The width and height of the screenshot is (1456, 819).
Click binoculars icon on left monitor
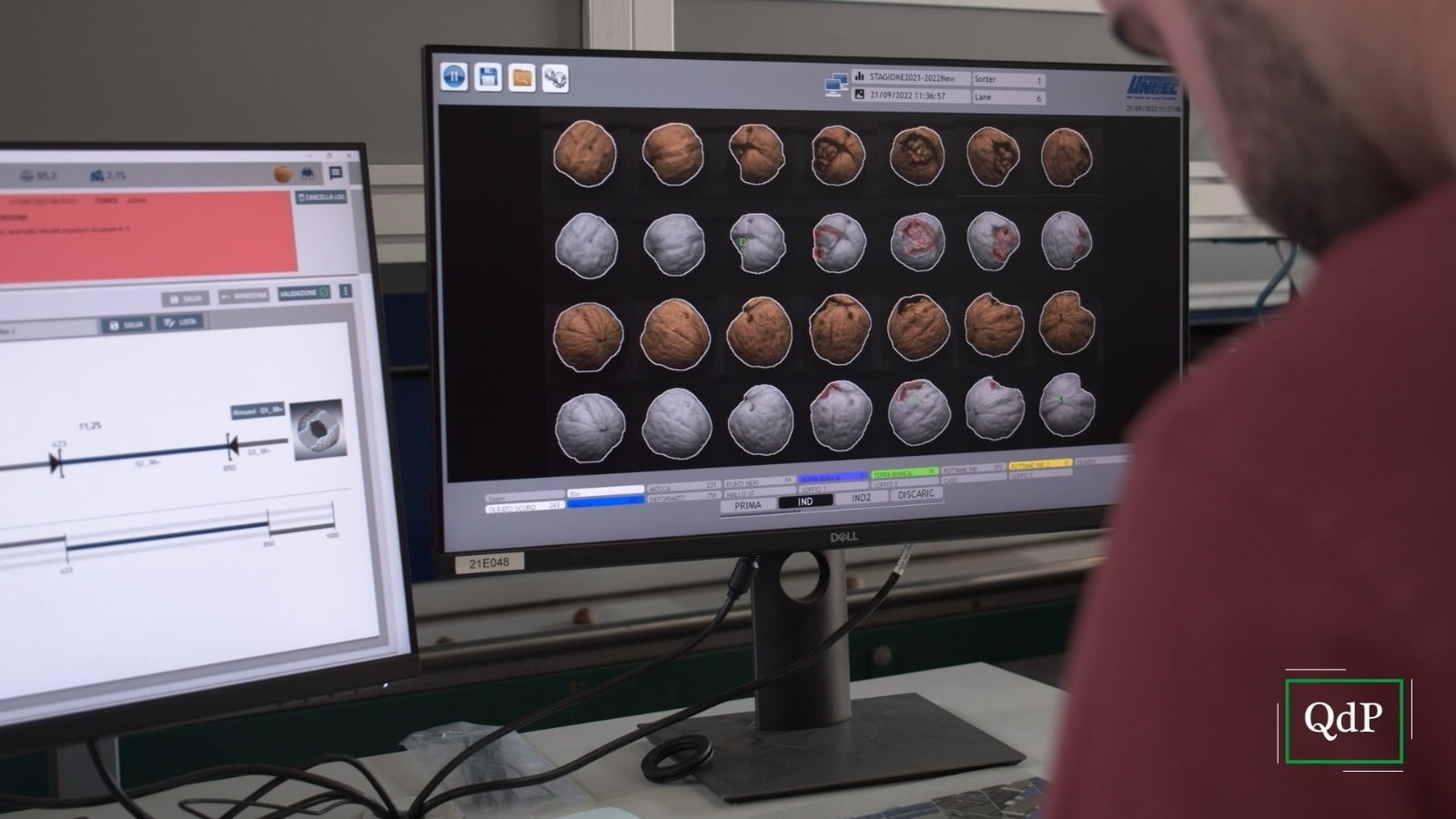tap(309, 174)
